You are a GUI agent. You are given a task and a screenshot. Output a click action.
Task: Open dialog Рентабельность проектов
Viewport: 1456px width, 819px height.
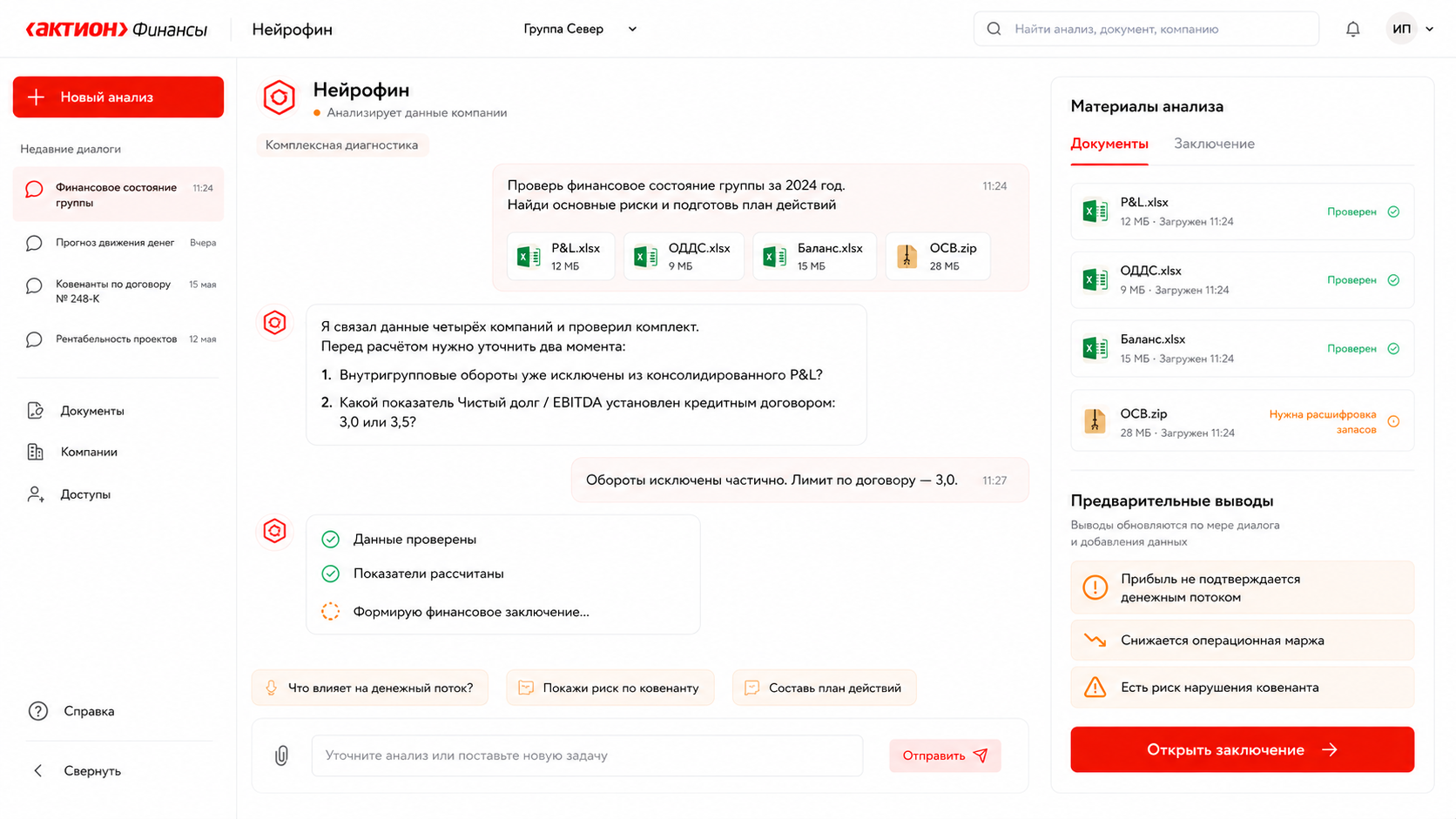pos(118,339)
